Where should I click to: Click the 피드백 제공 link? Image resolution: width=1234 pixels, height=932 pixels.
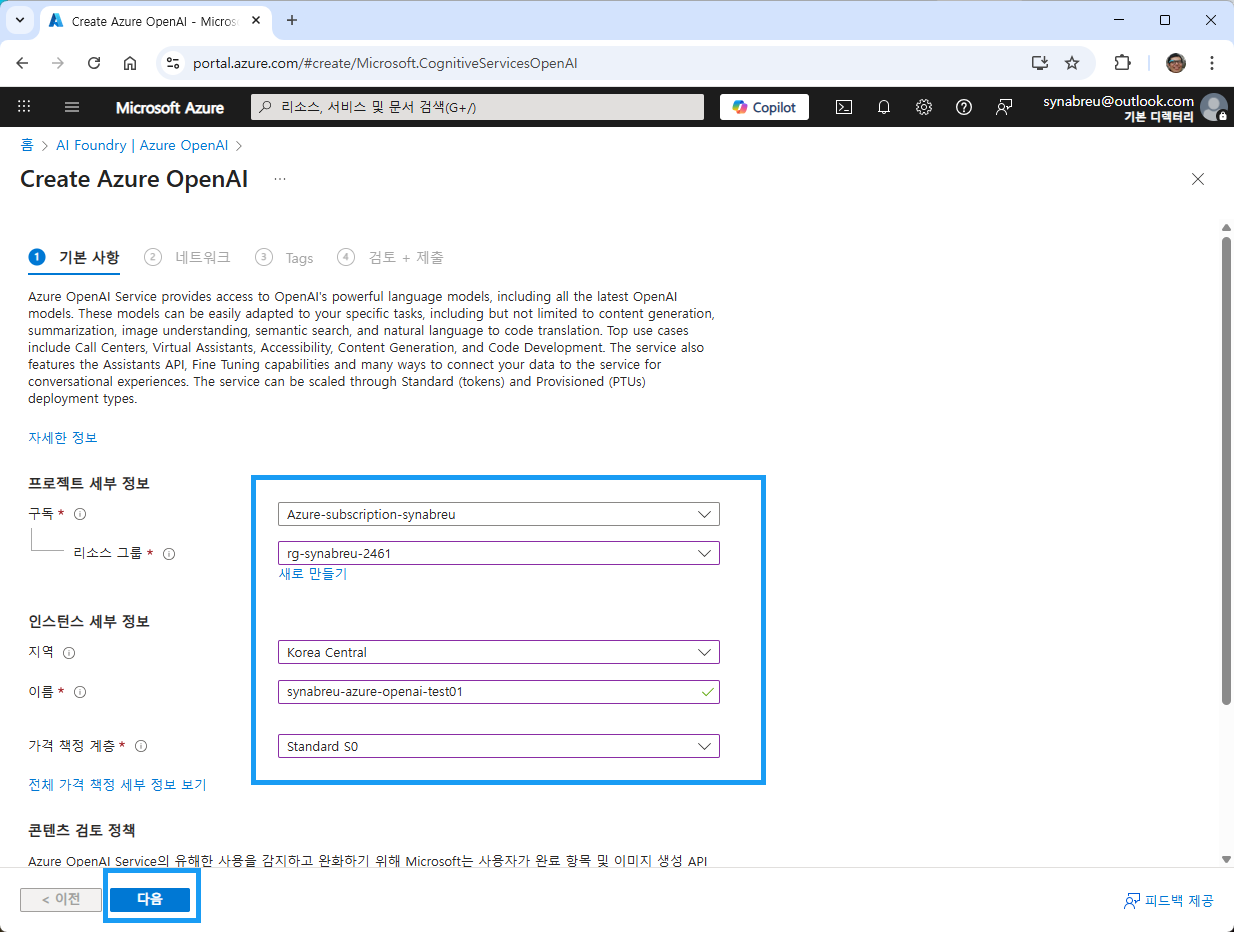(1169, 901)
